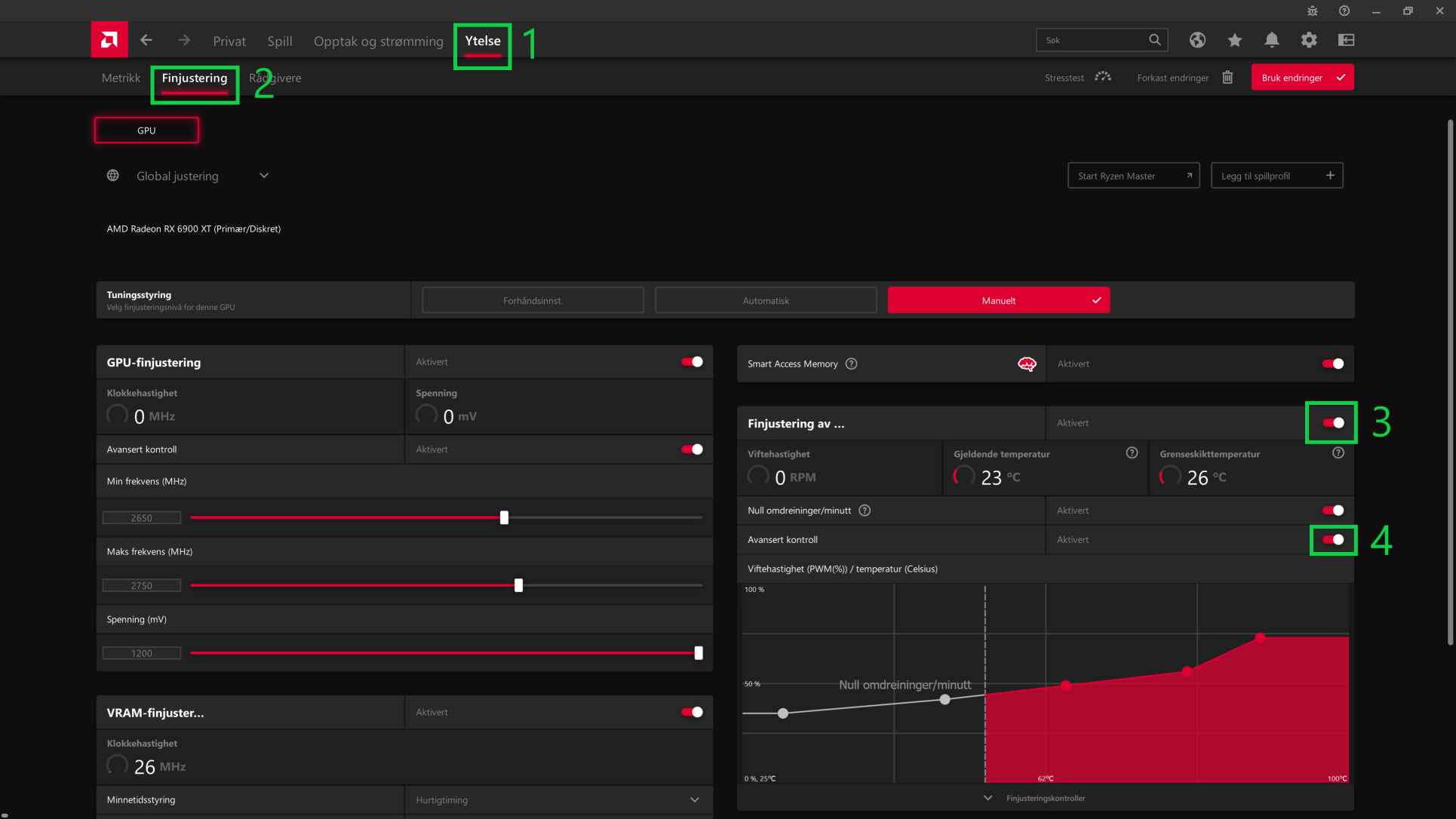Click Legg til spillprofil button
This screenshot has height=819, width=1456.
pyautogui.click(x=1276, y=176)
